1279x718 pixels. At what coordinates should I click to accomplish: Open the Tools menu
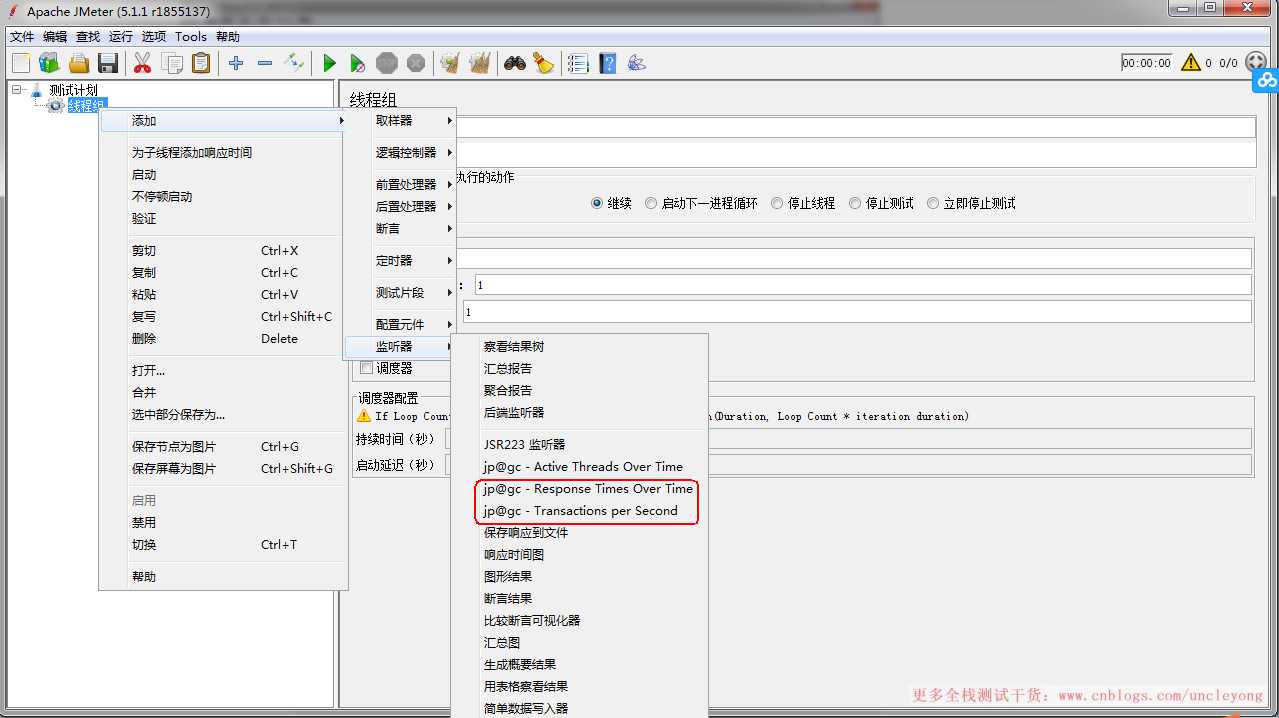pos(191,36)
